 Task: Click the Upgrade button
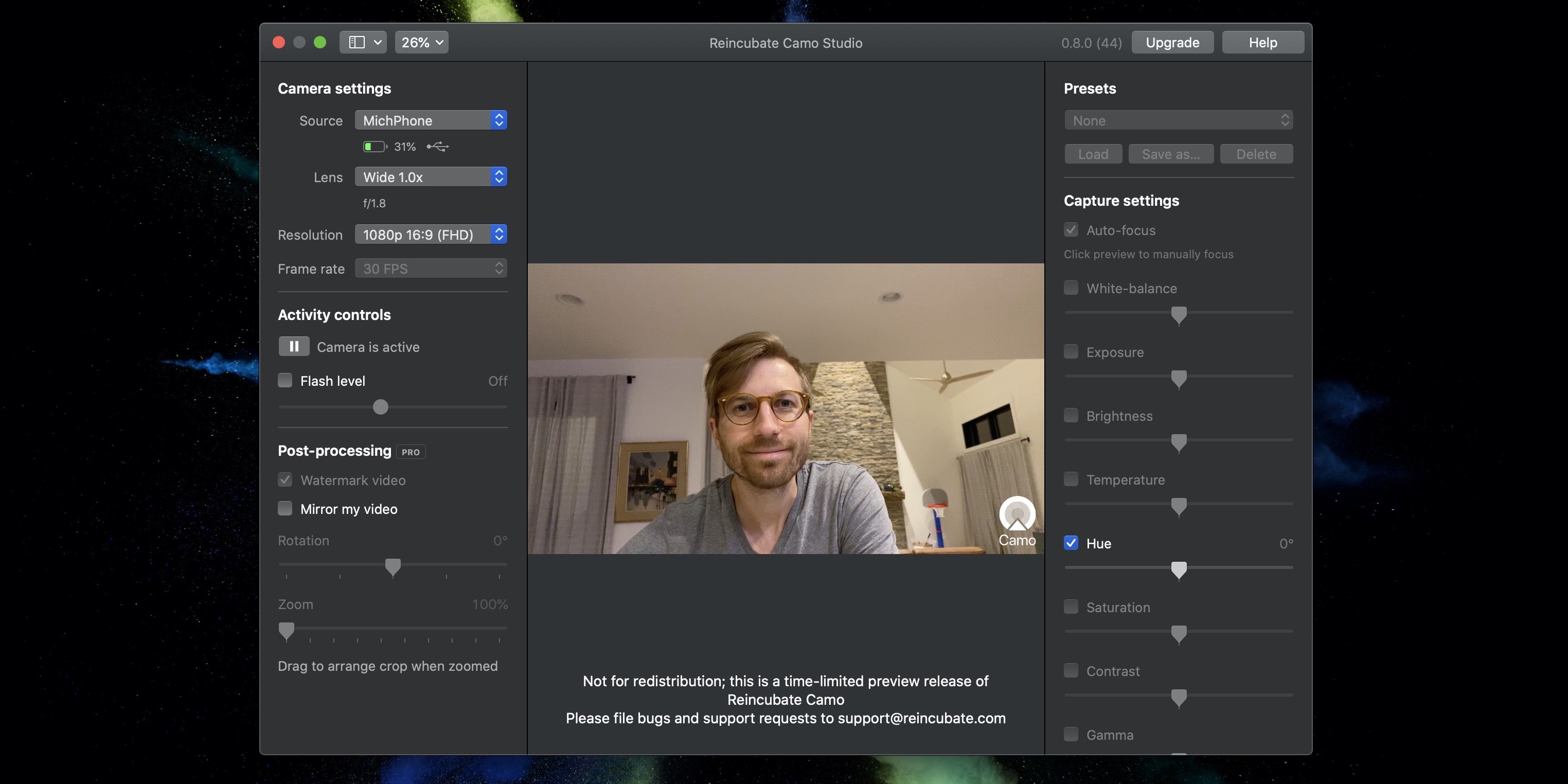1173,42
